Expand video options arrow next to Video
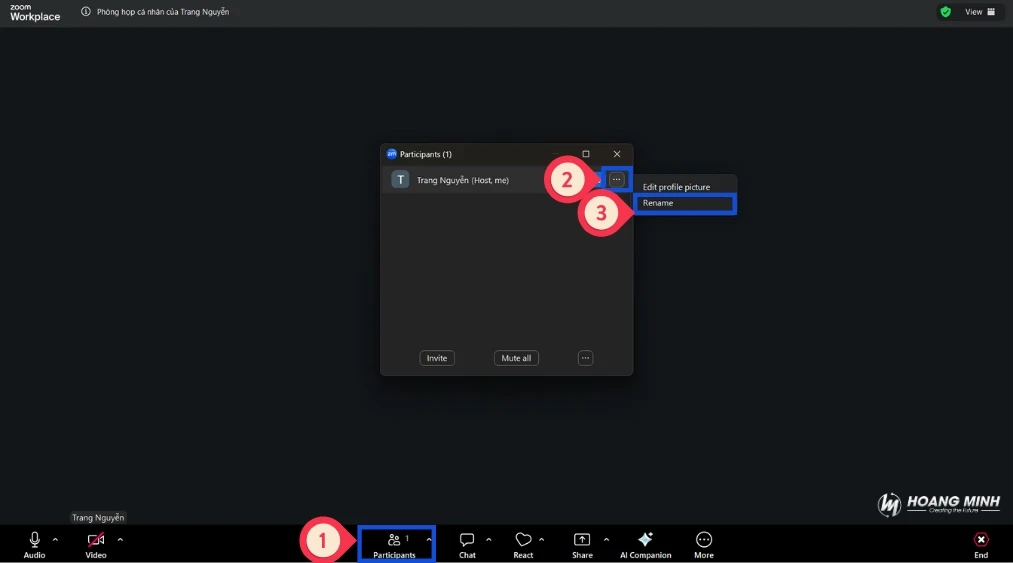Viewport: 1013px width, 563px height. tap(120, 540)
